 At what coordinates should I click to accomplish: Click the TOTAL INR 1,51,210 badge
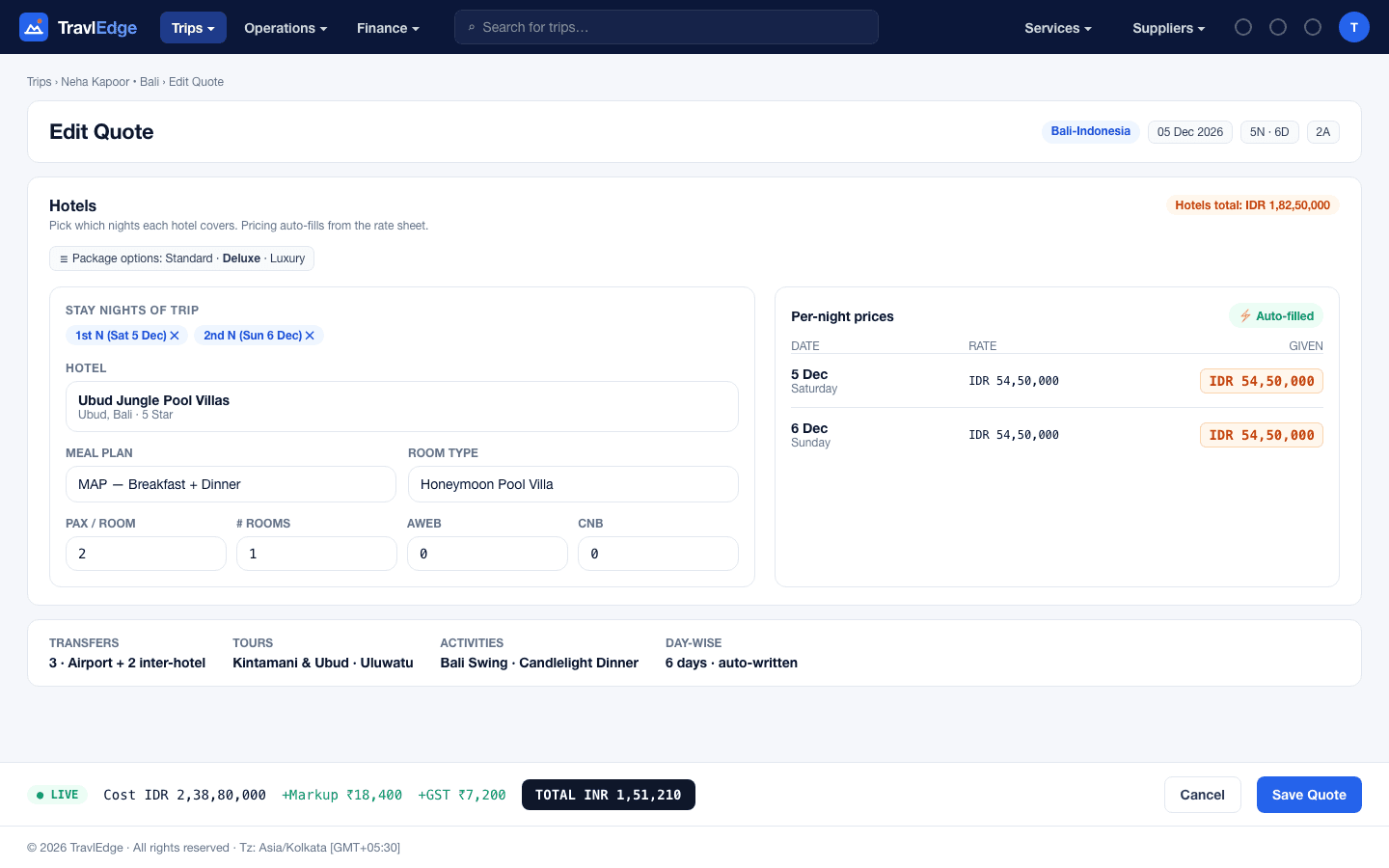(609, 795)
